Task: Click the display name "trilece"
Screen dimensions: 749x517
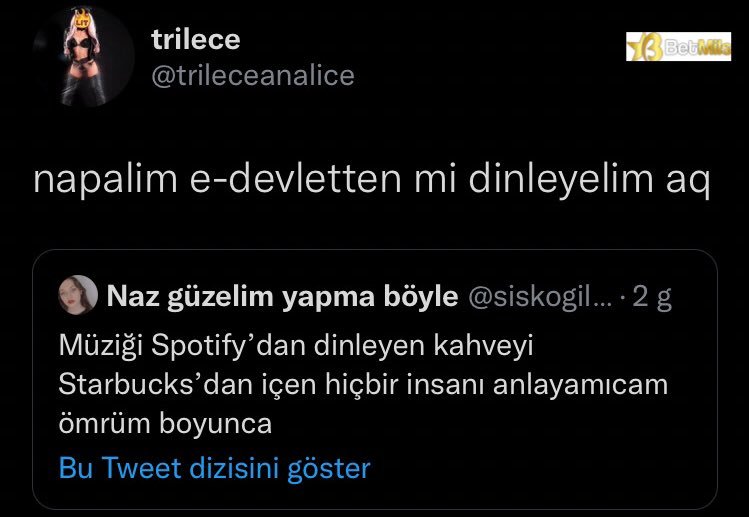Action: coord(195,40)
